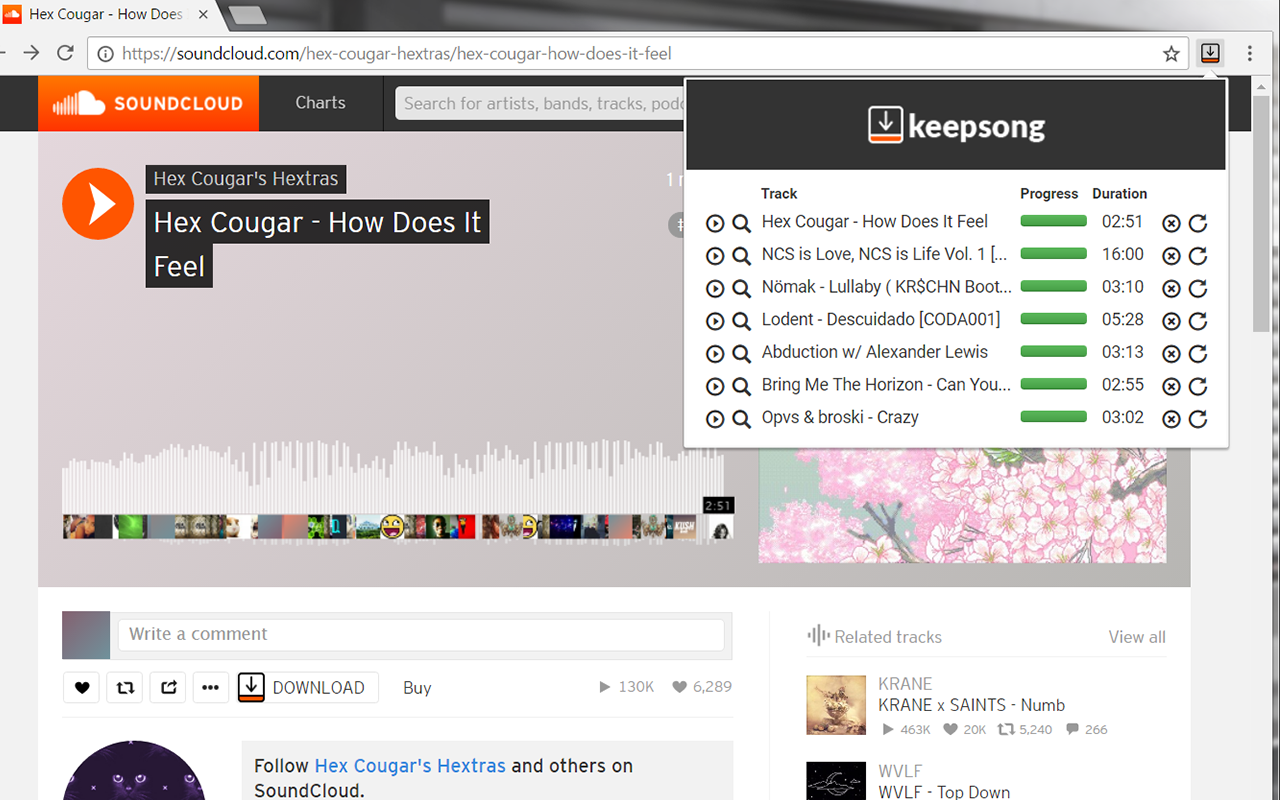Open KRANE x SAINTS - Numb track
The height and width of the screenshot is (800, 1280).
(x=971, y=705)
